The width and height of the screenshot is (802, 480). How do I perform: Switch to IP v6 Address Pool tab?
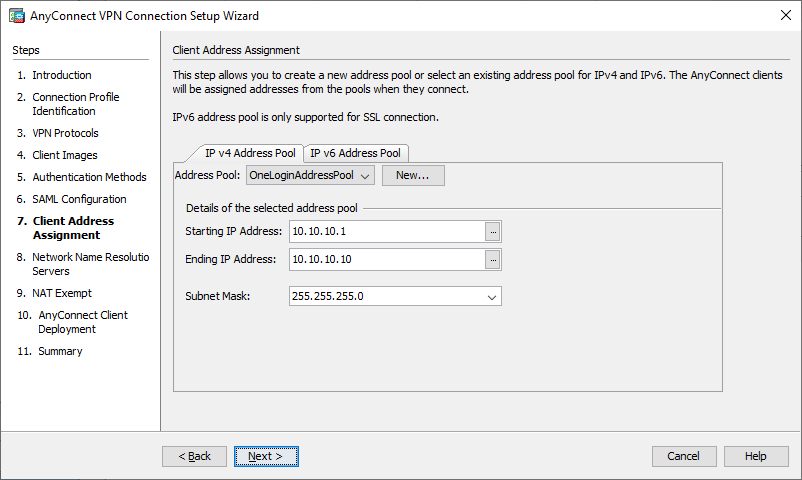pyautogui.click(x=355, y=153)
